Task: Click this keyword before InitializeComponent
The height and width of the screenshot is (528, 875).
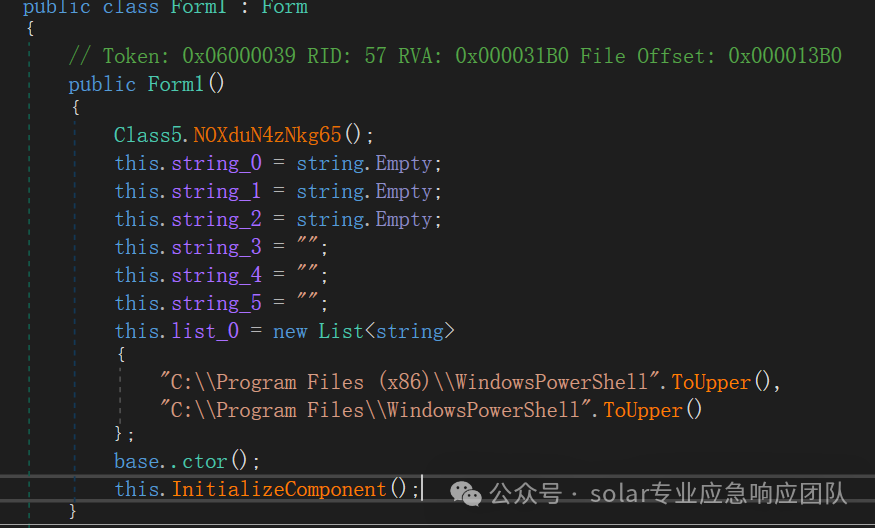Action: coord(137,489)
